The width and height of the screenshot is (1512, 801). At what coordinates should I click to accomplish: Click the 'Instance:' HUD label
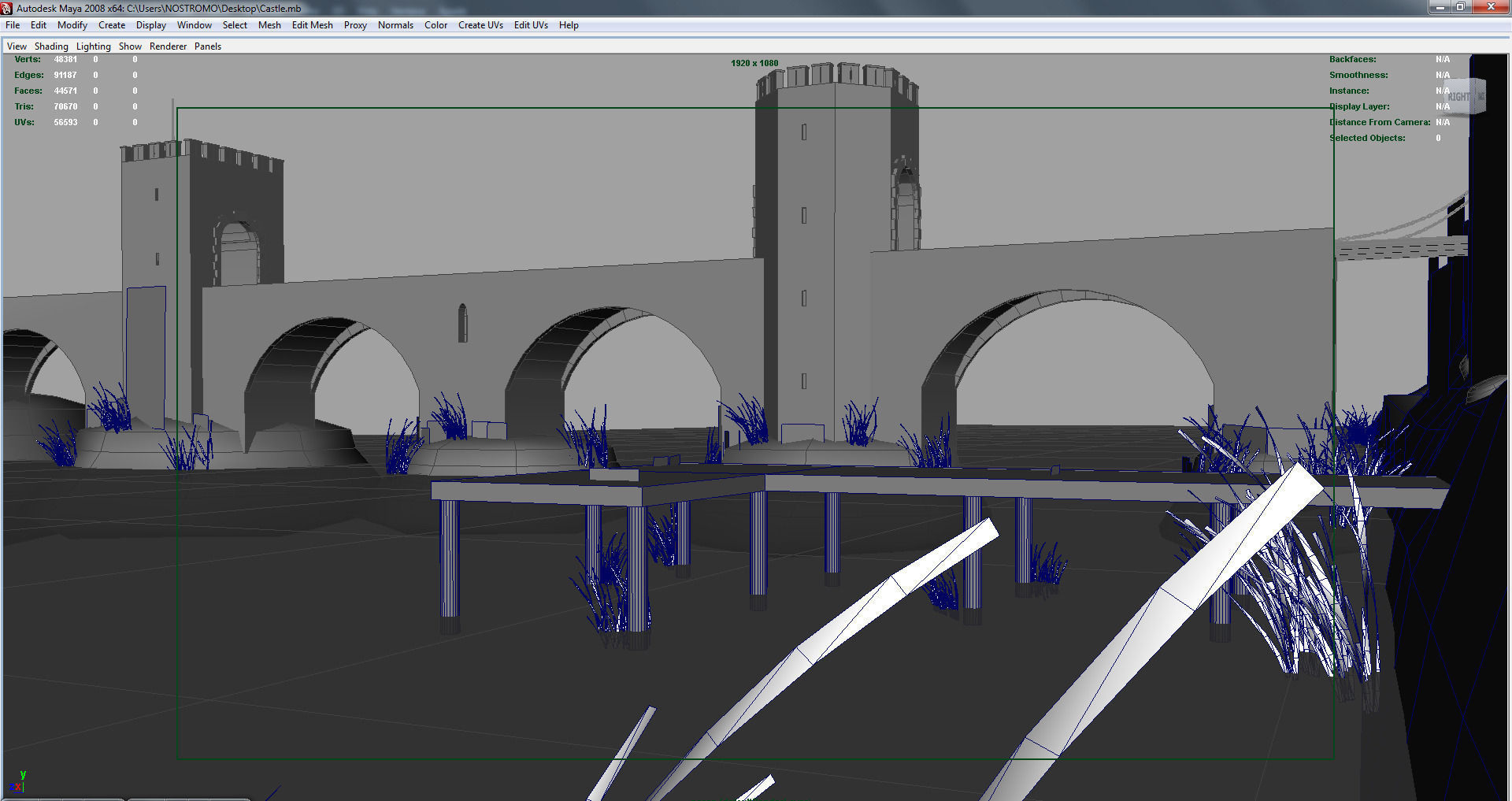(1349, 91)
